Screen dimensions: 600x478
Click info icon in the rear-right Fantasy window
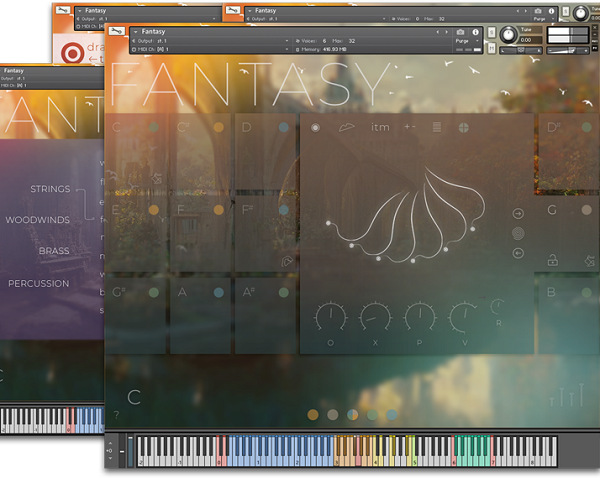(551, 11)
